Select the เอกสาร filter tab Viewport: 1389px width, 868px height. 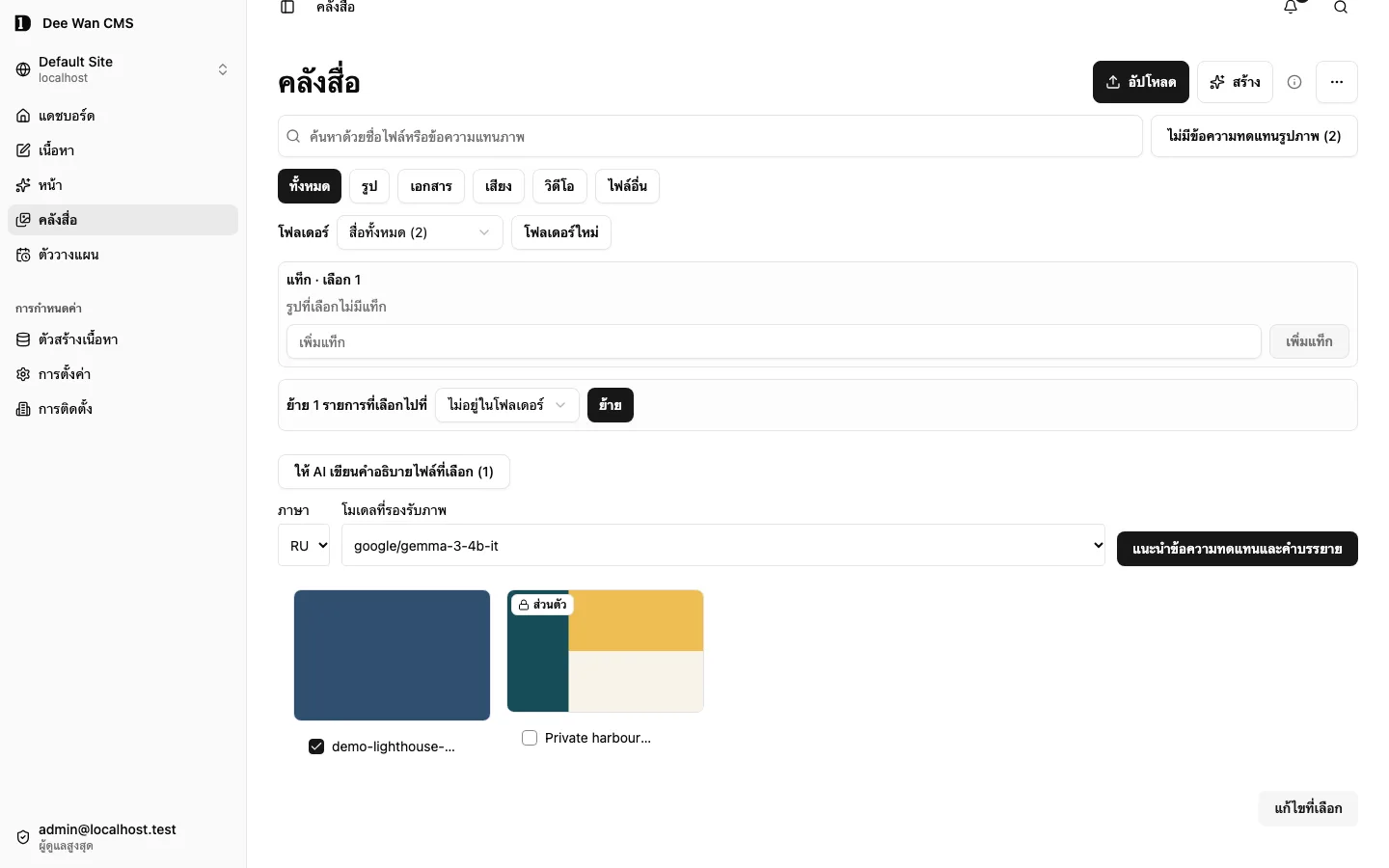pyautogui.click(x=431, y=186)
